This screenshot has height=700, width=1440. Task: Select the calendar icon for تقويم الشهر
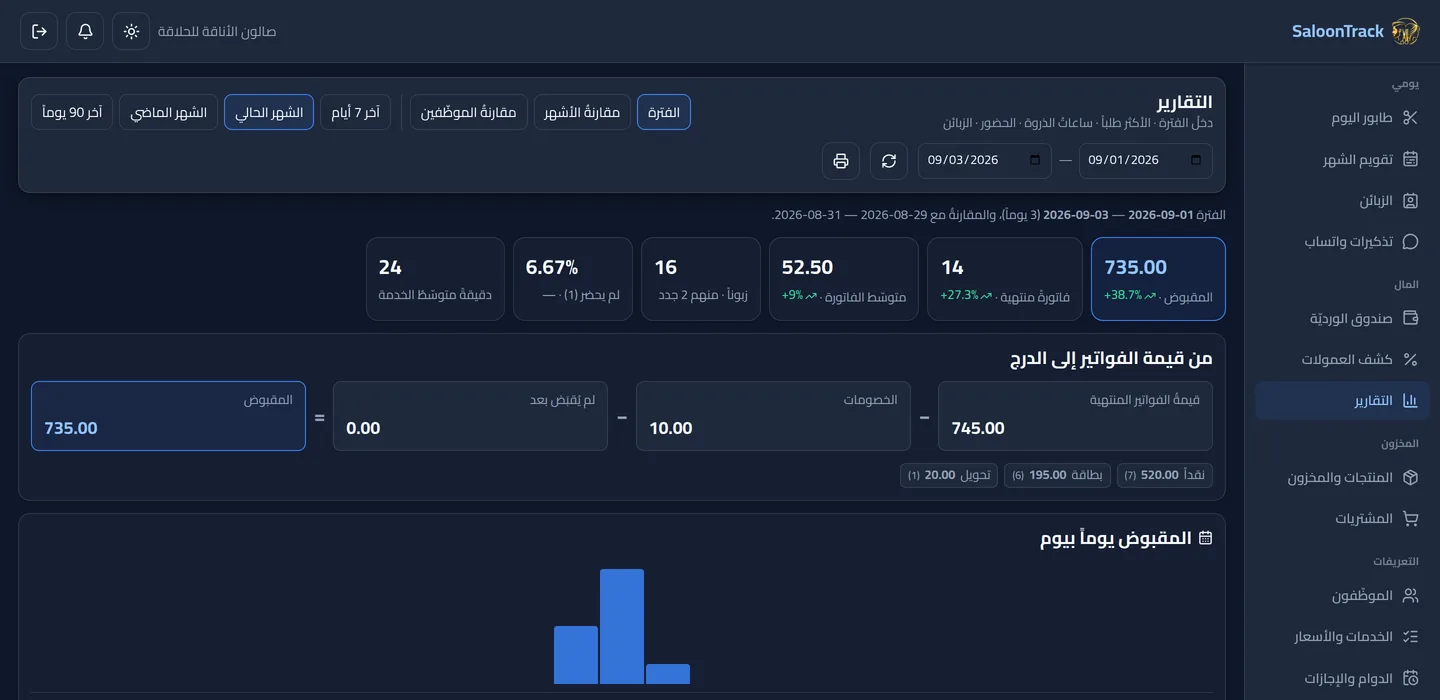point(1410,160)
